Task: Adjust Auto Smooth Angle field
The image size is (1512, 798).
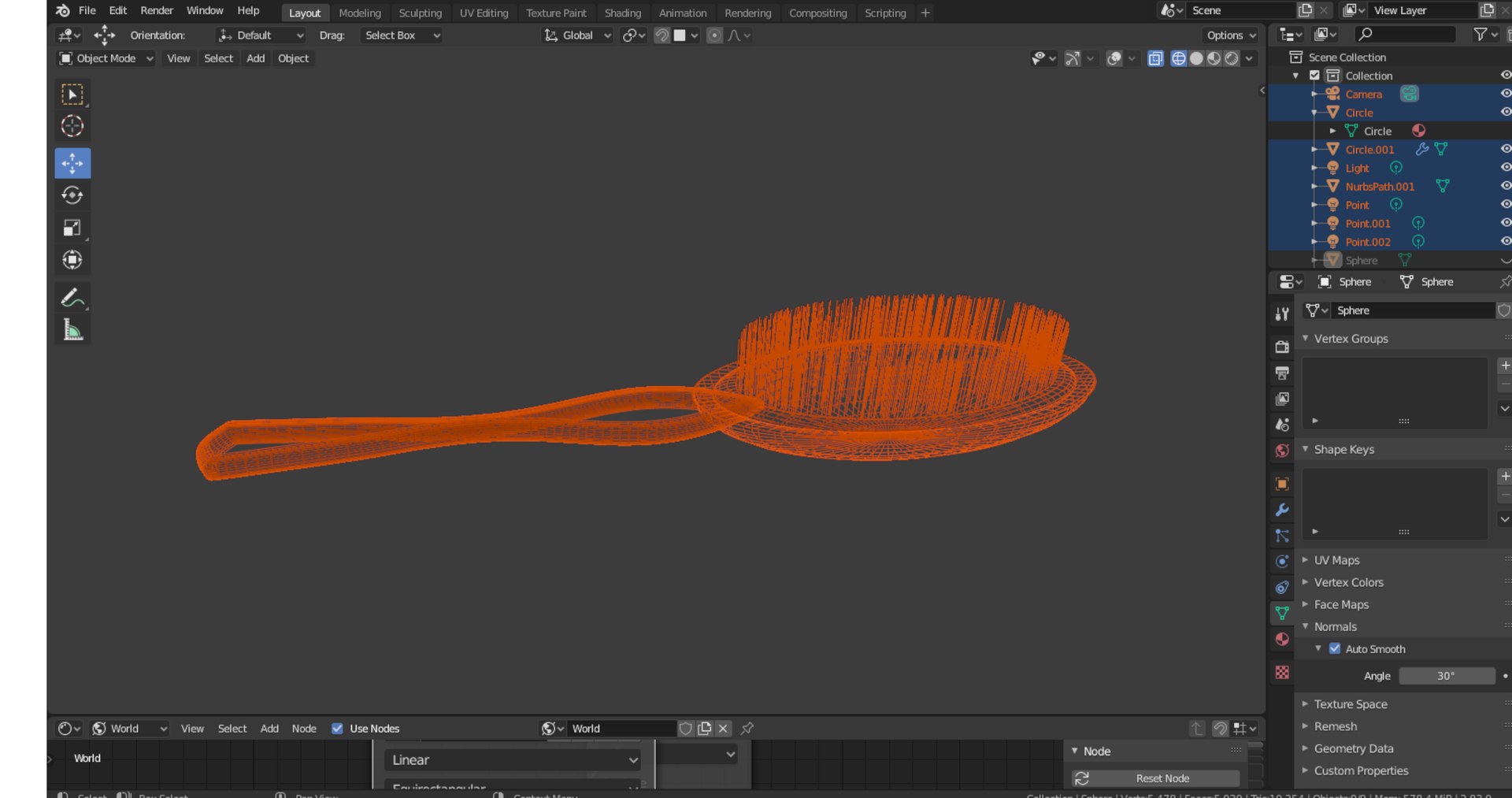Action: 1447,676
